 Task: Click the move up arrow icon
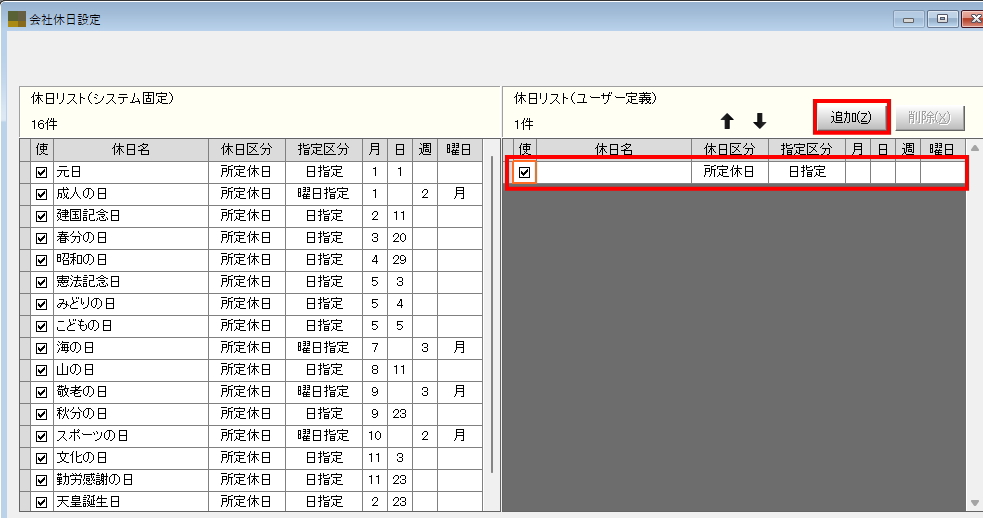click(727, 121)
